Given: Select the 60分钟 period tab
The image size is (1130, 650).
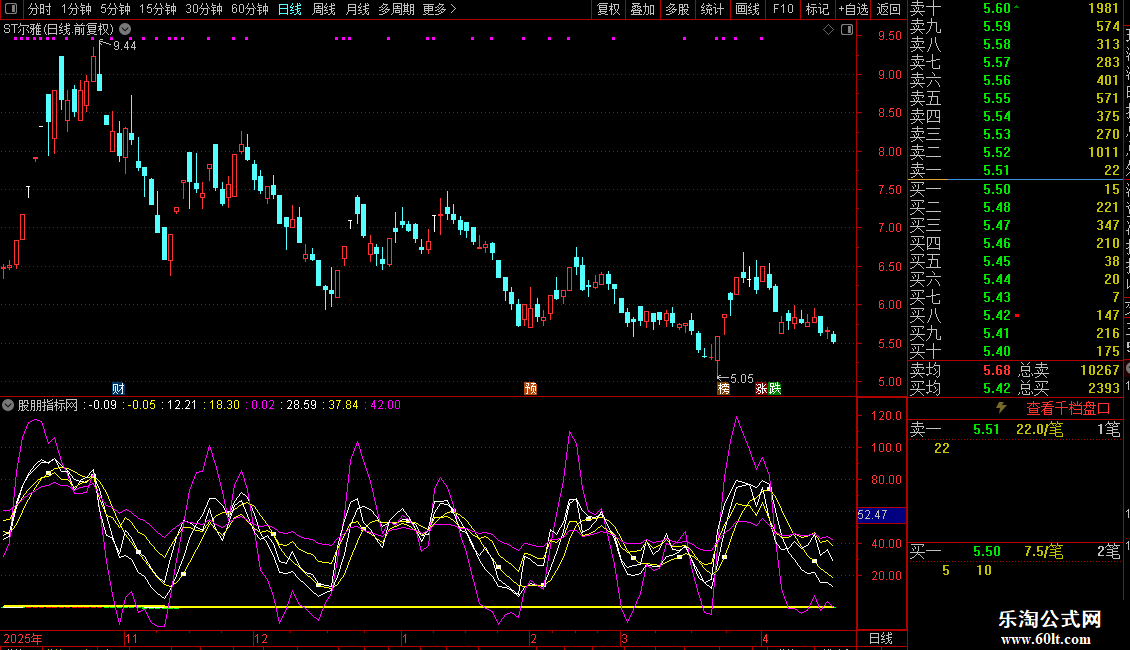Looking at the screenshot, I should (x=250, y=9).
